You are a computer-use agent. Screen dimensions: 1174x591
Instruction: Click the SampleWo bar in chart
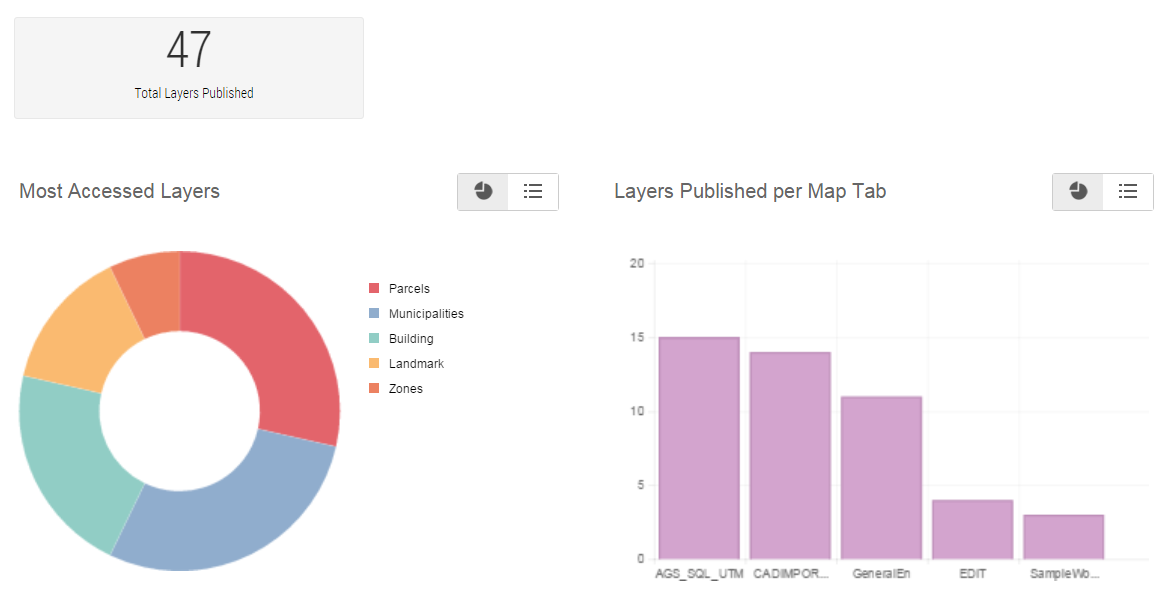pos(1063,537)
